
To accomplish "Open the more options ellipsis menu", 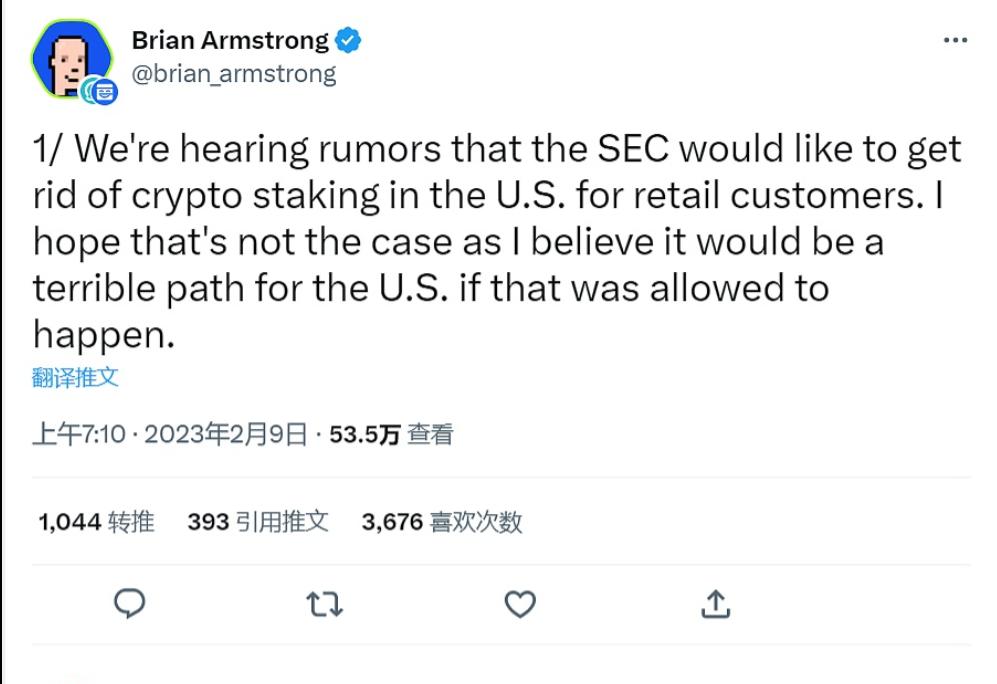I will [956, 41].
